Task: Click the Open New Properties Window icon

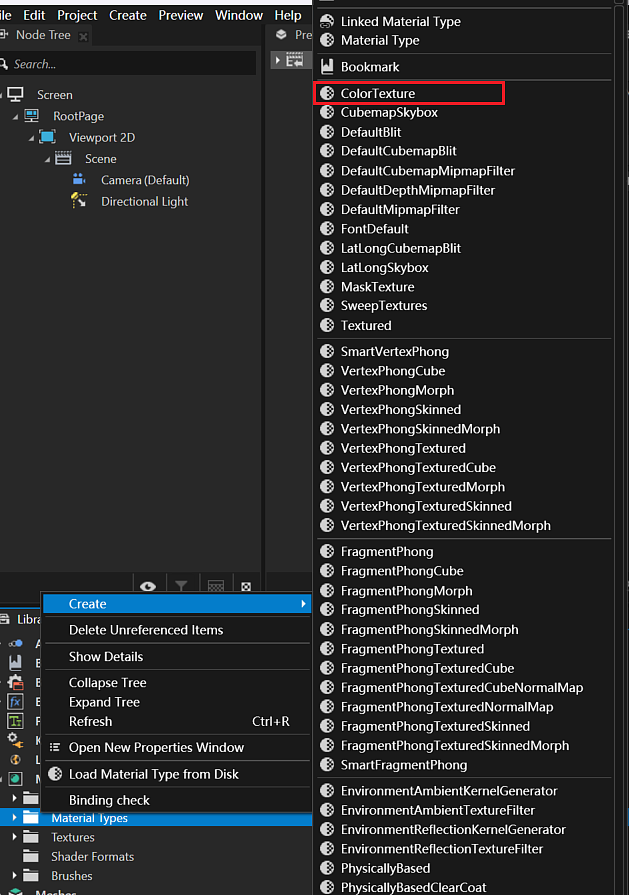Action: pos(55,747)
